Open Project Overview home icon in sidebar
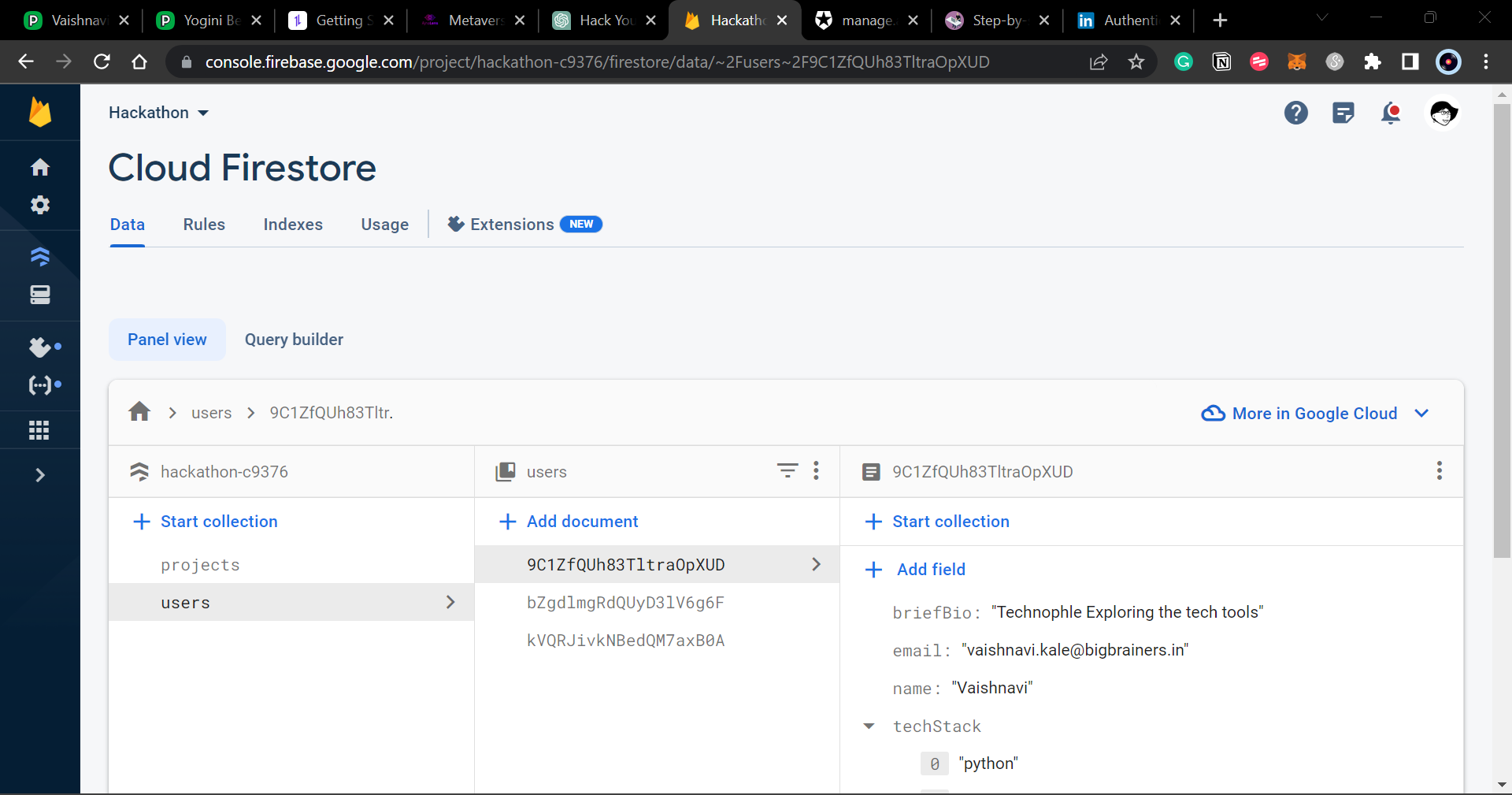1512x795 pixels. point(40,167)
